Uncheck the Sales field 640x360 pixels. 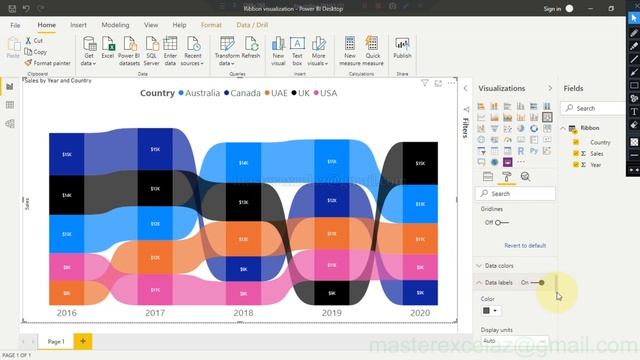coord(576,153)
